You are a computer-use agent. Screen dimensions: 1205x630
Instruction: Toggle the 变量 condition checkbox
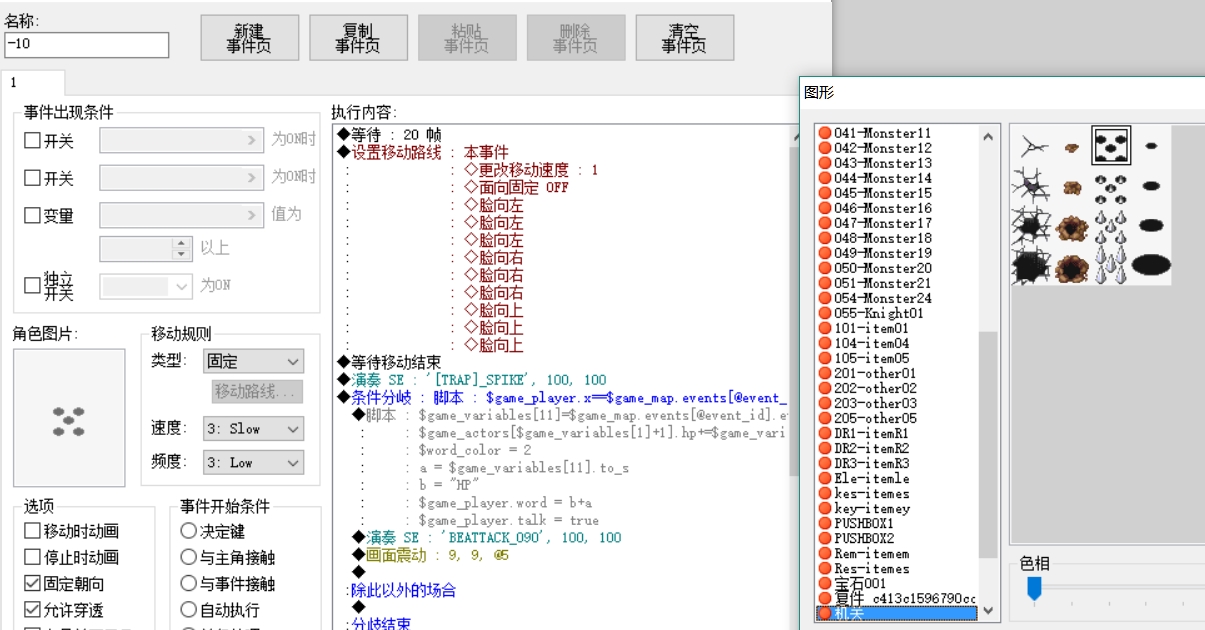pyautogui.click(x=32, y=215)
